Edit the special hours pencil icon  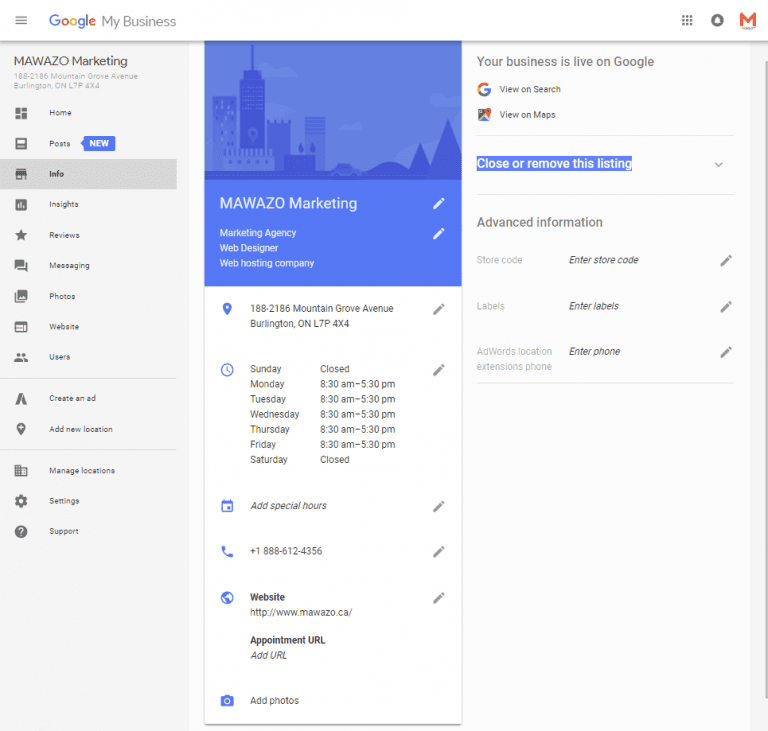(438, 507)
